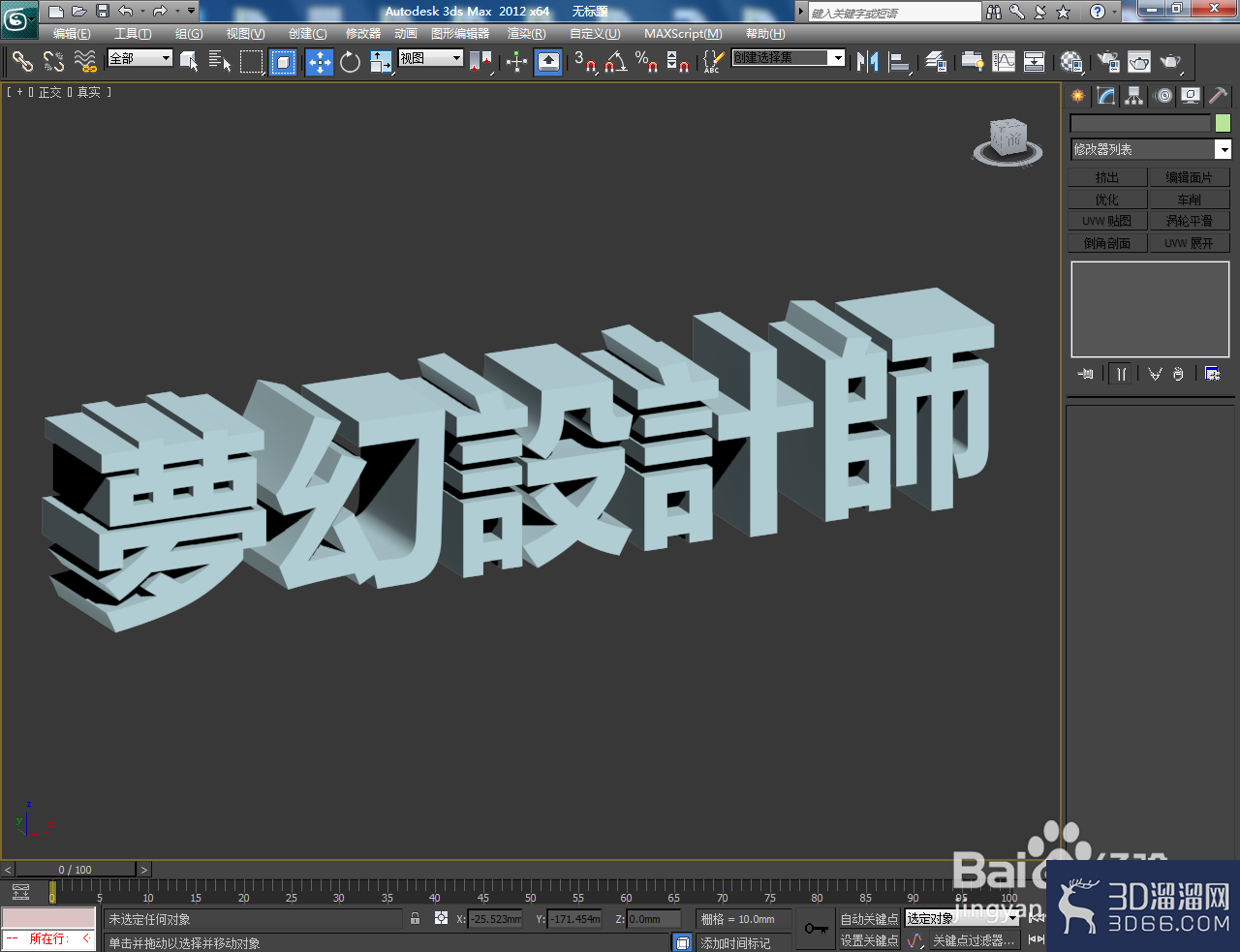
Task: Open the redo history dropdown arrow
Action: [176, 12]
